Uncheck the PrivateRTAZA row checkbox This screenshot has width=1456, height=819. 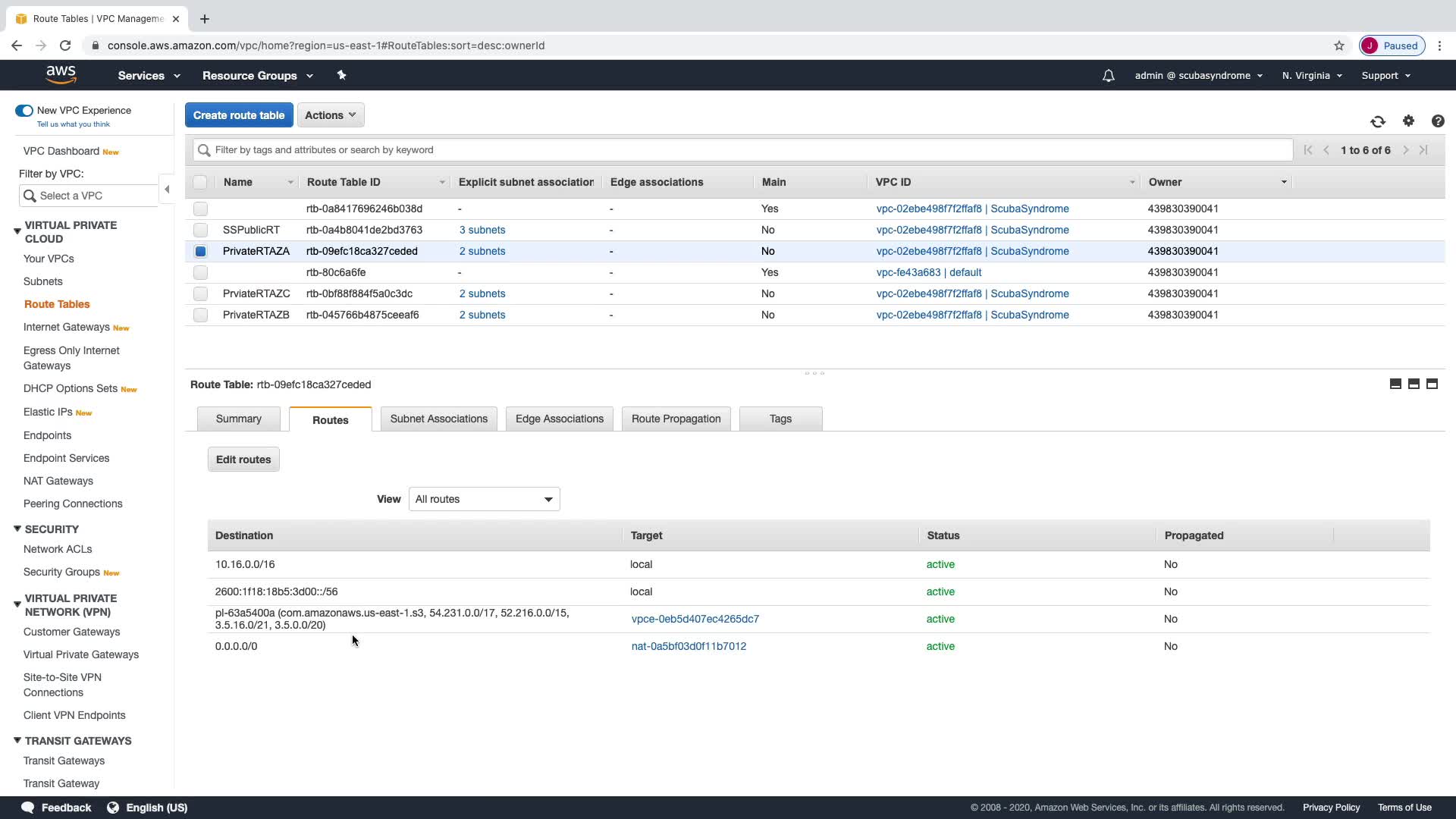point(200,251)
